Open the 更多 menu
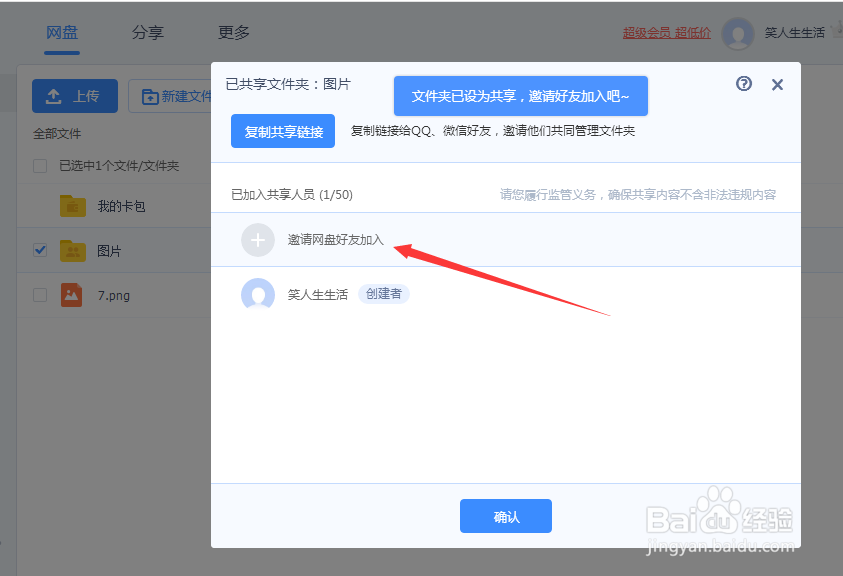Viewport: 843px width, 576px height. (232, 31)
